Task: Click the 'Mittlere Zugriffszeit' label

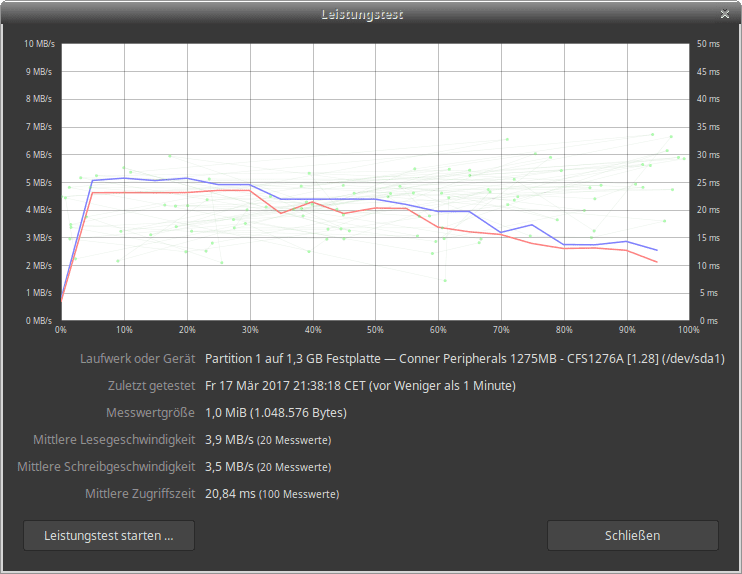Action: point(140,494)
